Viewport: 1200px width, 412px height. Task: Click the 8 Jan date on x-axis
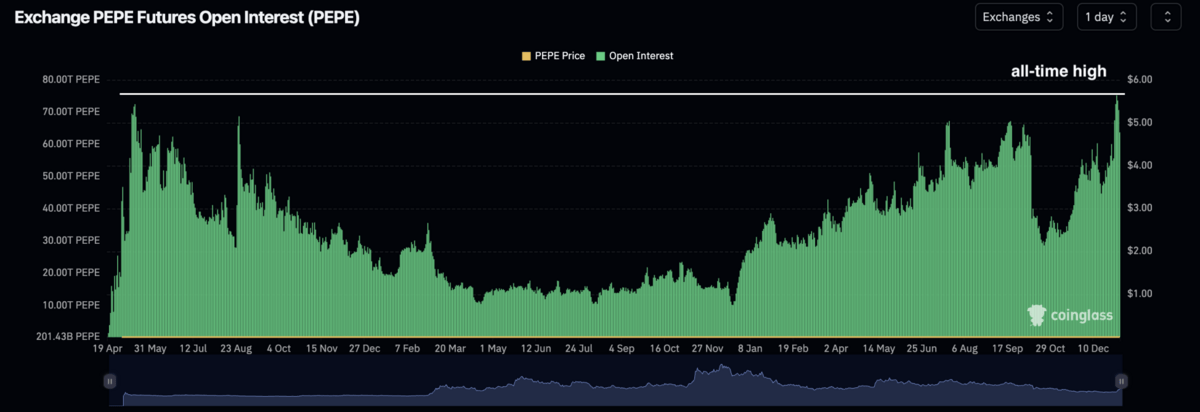(751, 349)
